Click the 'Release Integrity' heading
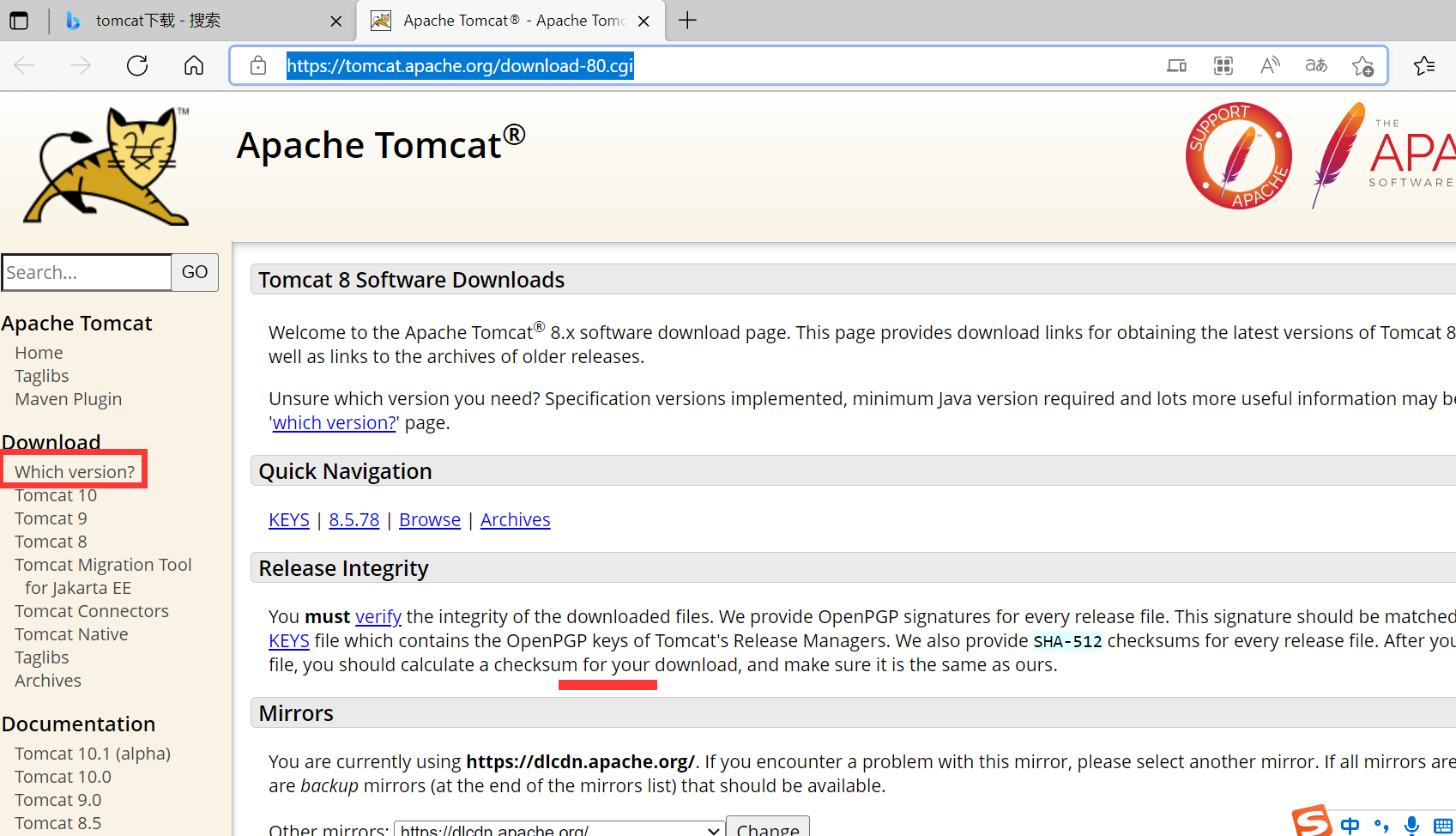 click(343, 569)
